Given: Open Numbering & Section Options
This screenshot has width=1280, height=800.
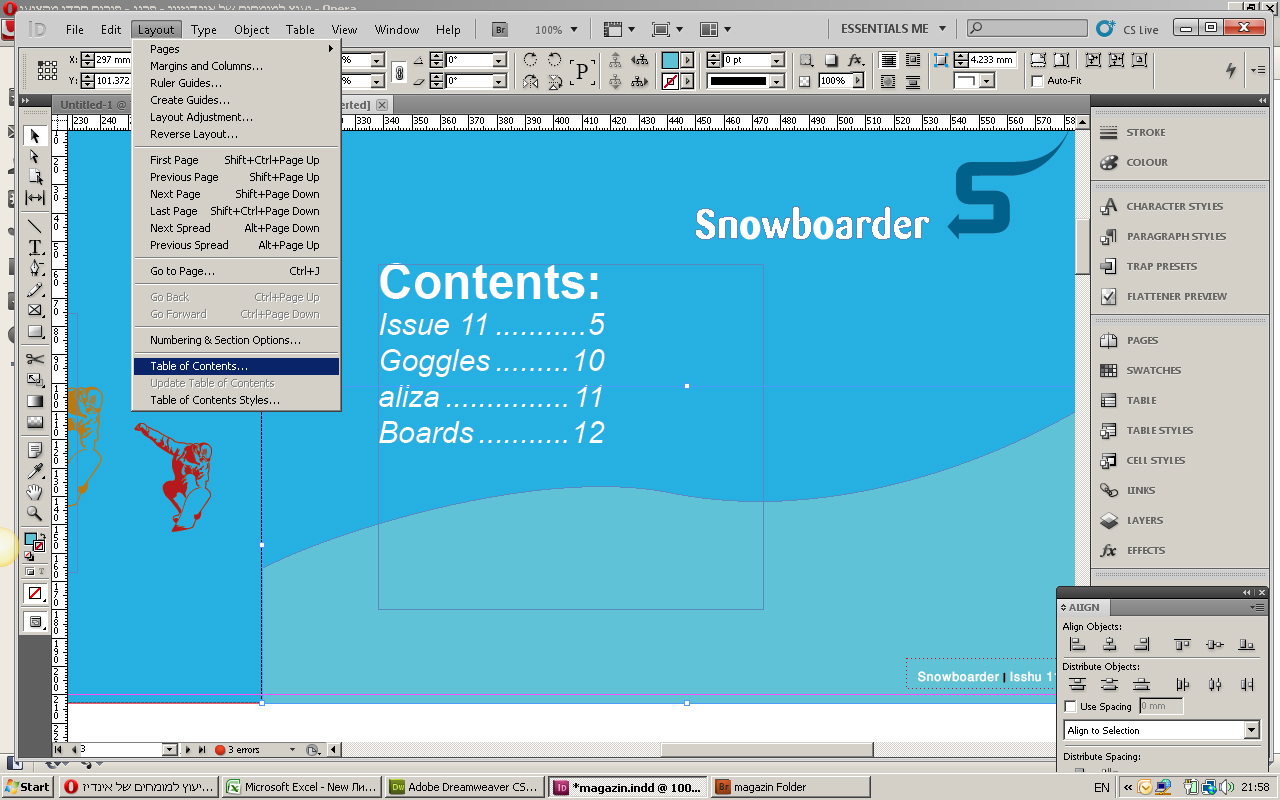Looking at the screenshot, I should click(x=225, y=340).
